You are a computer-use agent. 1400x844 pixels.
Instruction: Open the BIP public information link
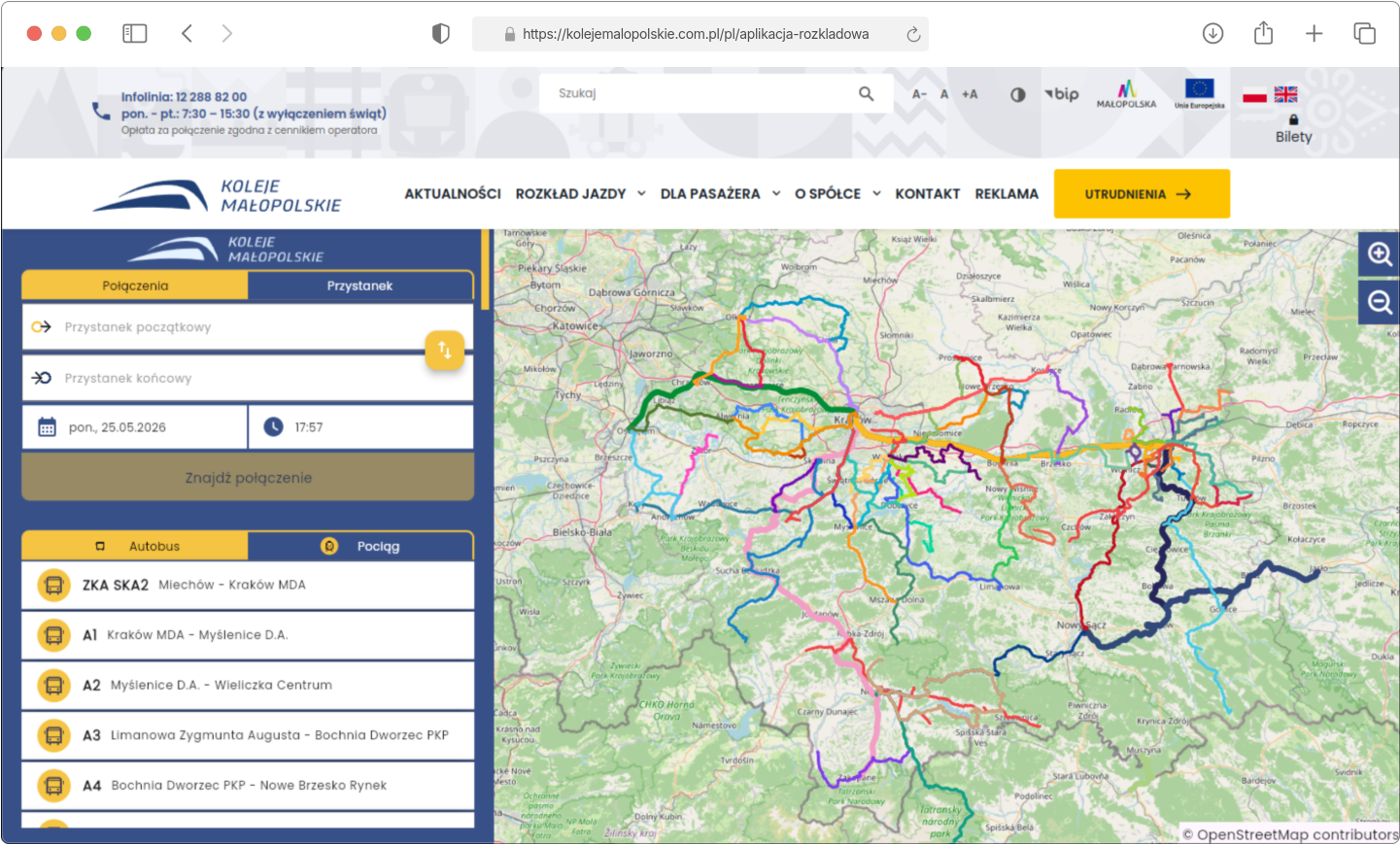1062,94
